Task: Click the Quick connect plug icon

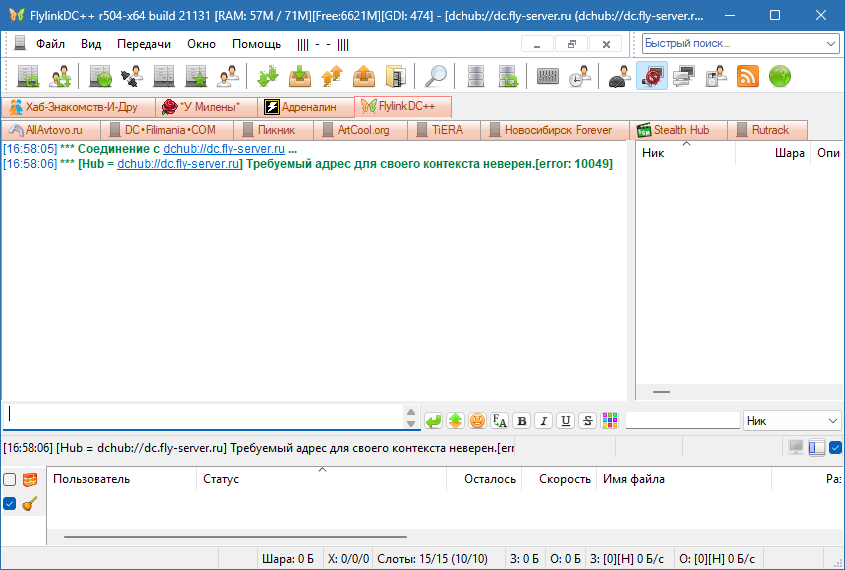Action: 132,76
